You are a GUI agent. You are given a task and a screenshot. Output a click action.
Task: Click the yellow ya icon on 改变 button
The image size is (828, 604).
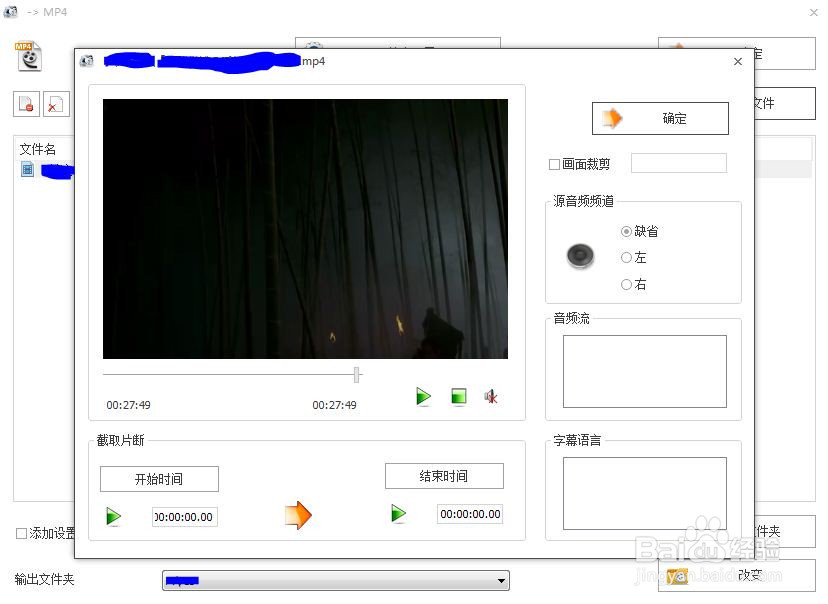(x=678, y=577)
